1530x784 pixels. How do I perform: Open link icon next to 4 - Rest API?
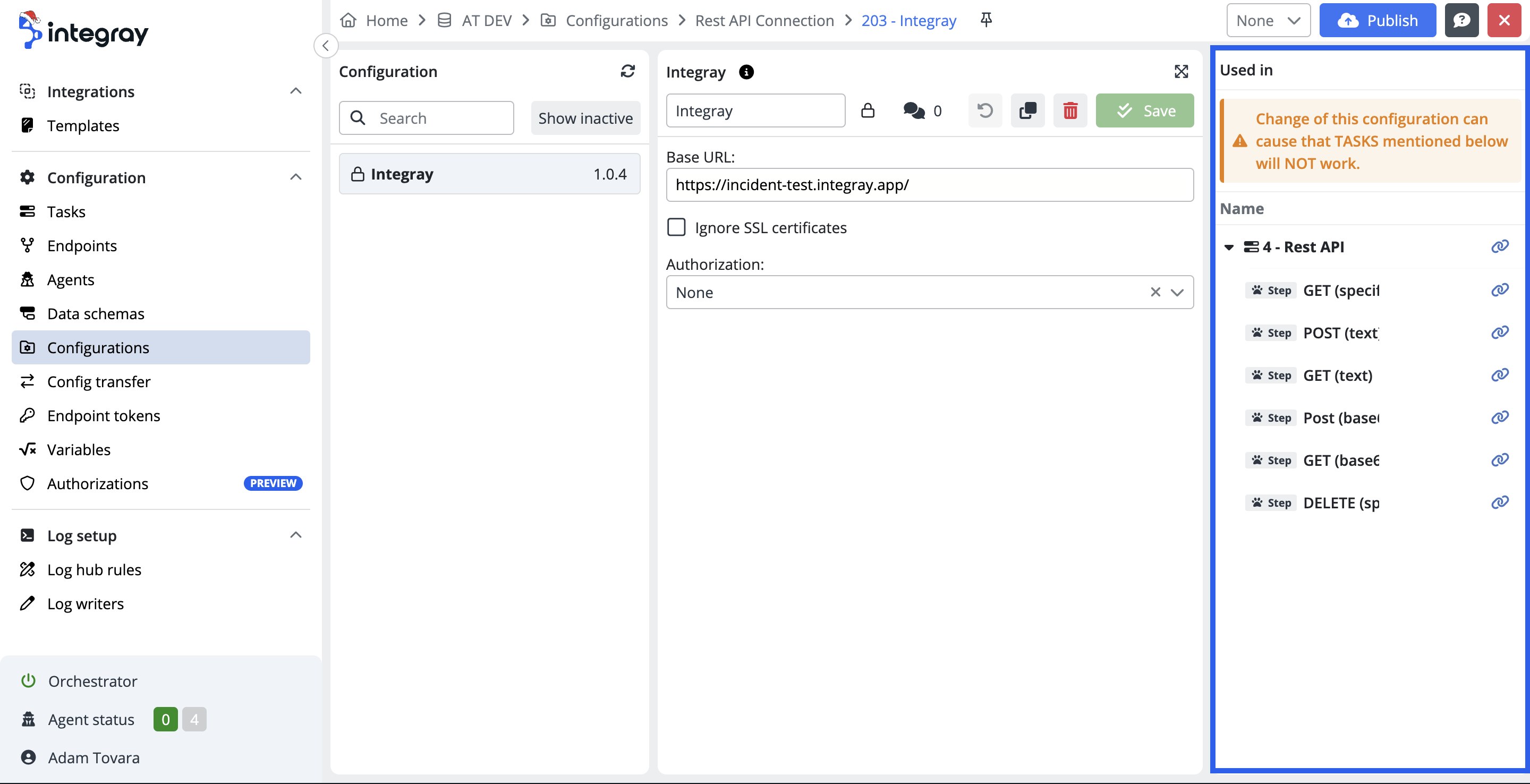[1499, 246]
